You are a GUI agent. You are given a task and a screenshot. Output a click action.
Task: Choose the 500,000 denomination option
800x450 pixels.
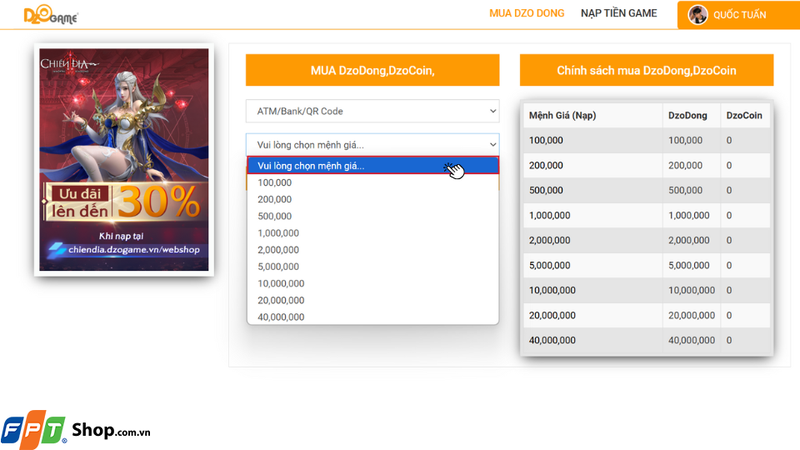pos(372,216)
